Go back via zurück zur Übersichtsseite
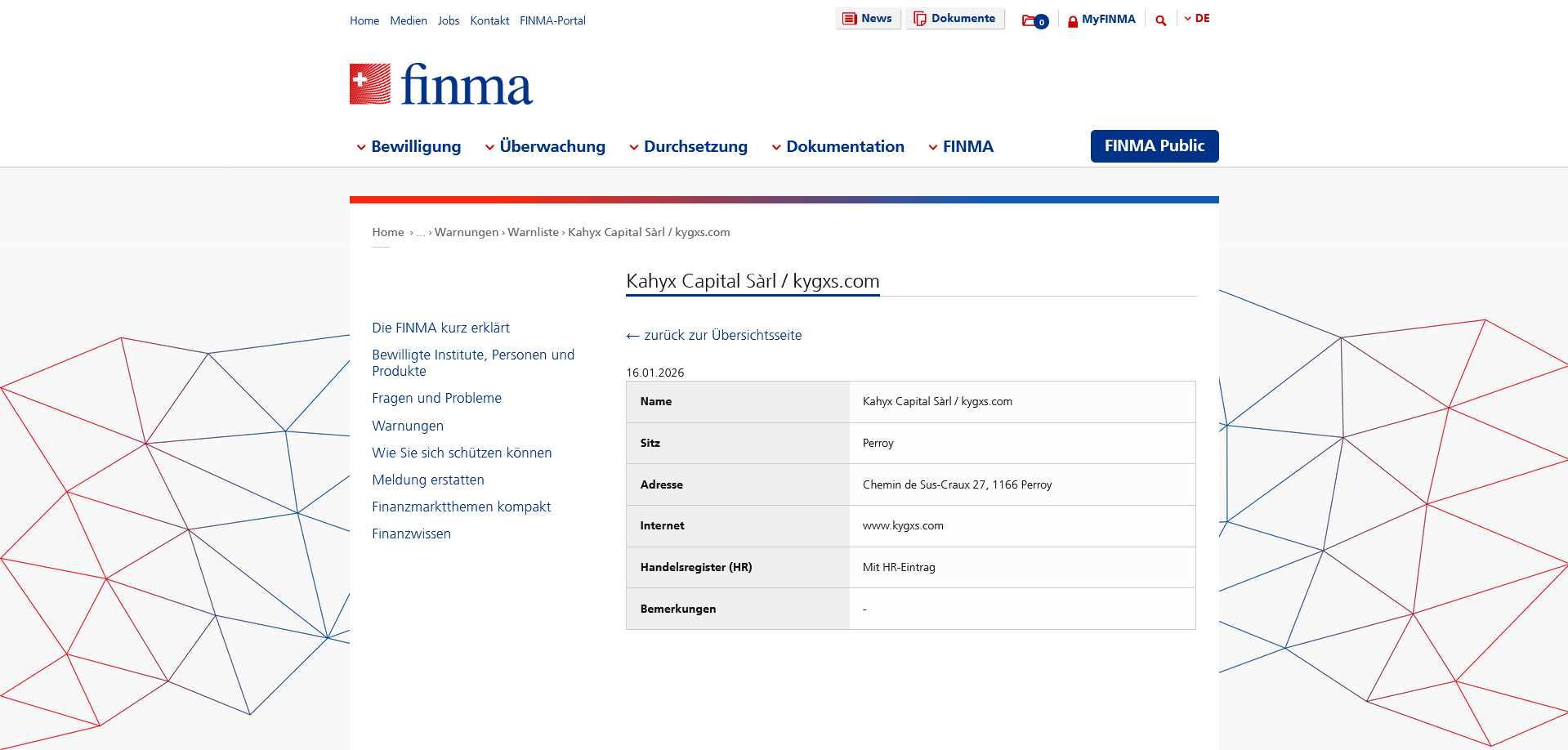 tap(714, 336)
